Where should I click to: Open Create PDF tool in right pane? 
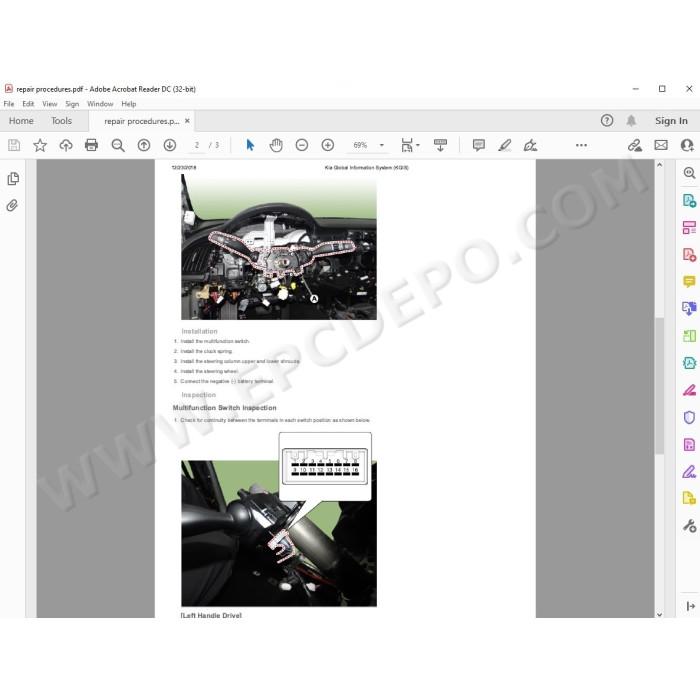pos(689,254)
